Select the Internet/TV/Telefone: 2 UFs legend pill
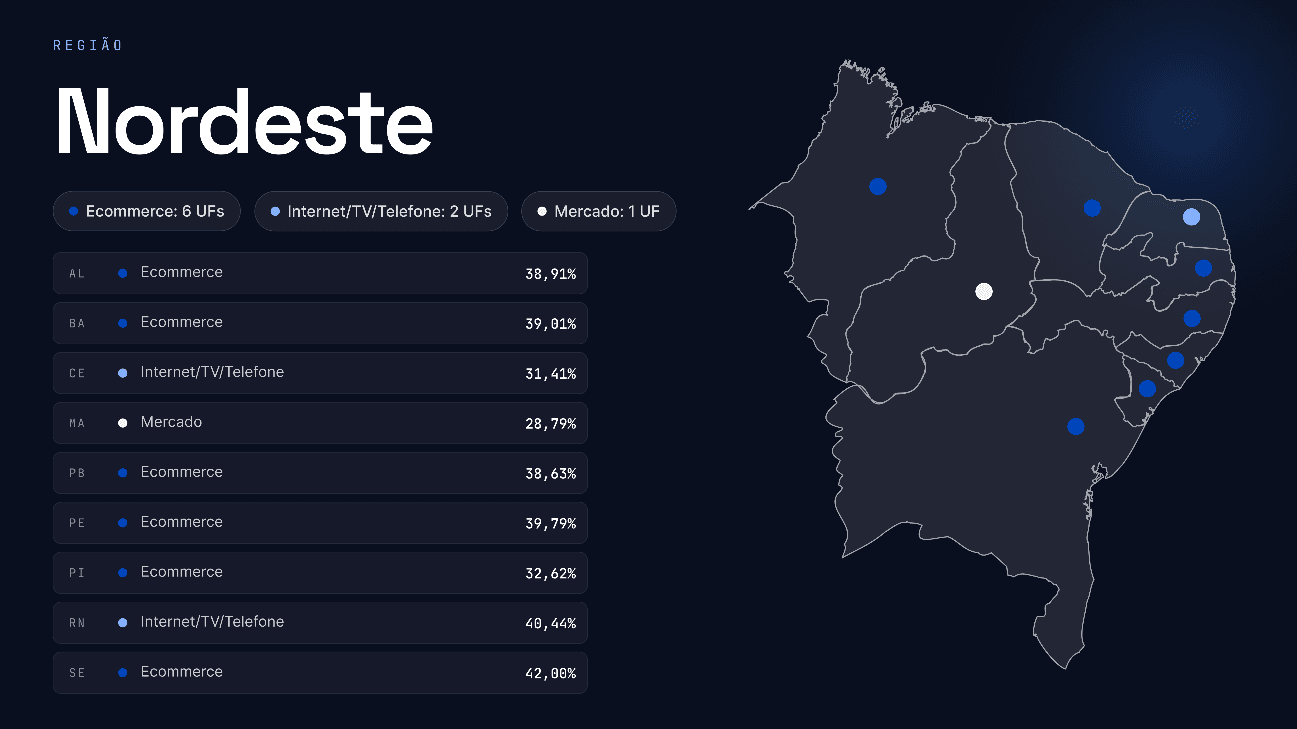1297x729 pixels. (381, 211)
